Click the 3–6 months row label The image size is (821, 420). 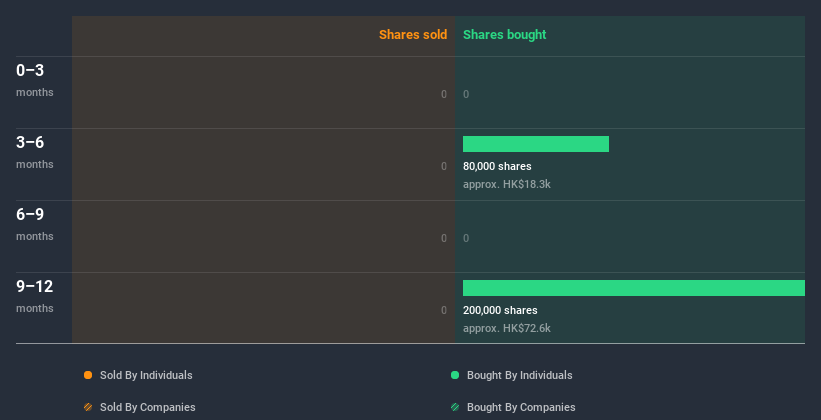(x=35, y=152)
